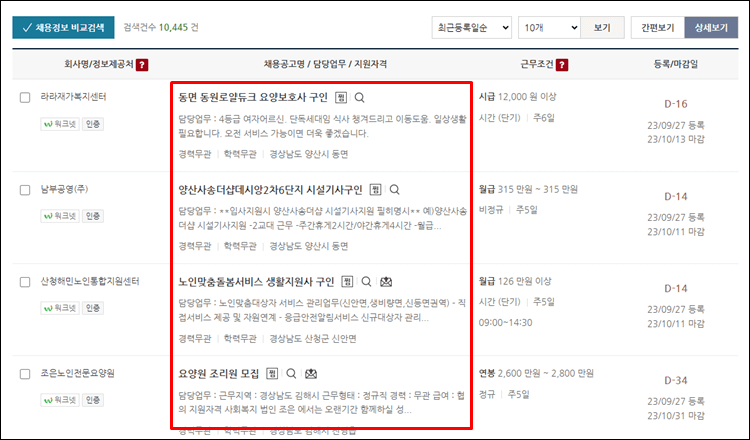Open the 노인맞춤돌봄서비스 생활지원사 구인 job title
This screenshot has width=750, height=440.
pos(256,281)
